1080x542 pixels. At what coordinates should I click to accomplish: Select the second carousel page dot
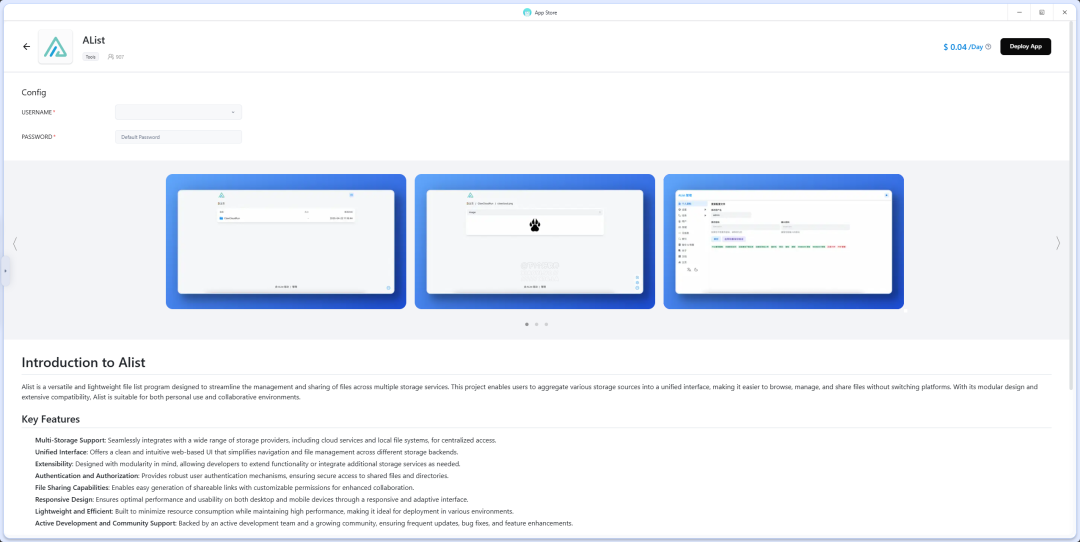click(x=536, y=324)
